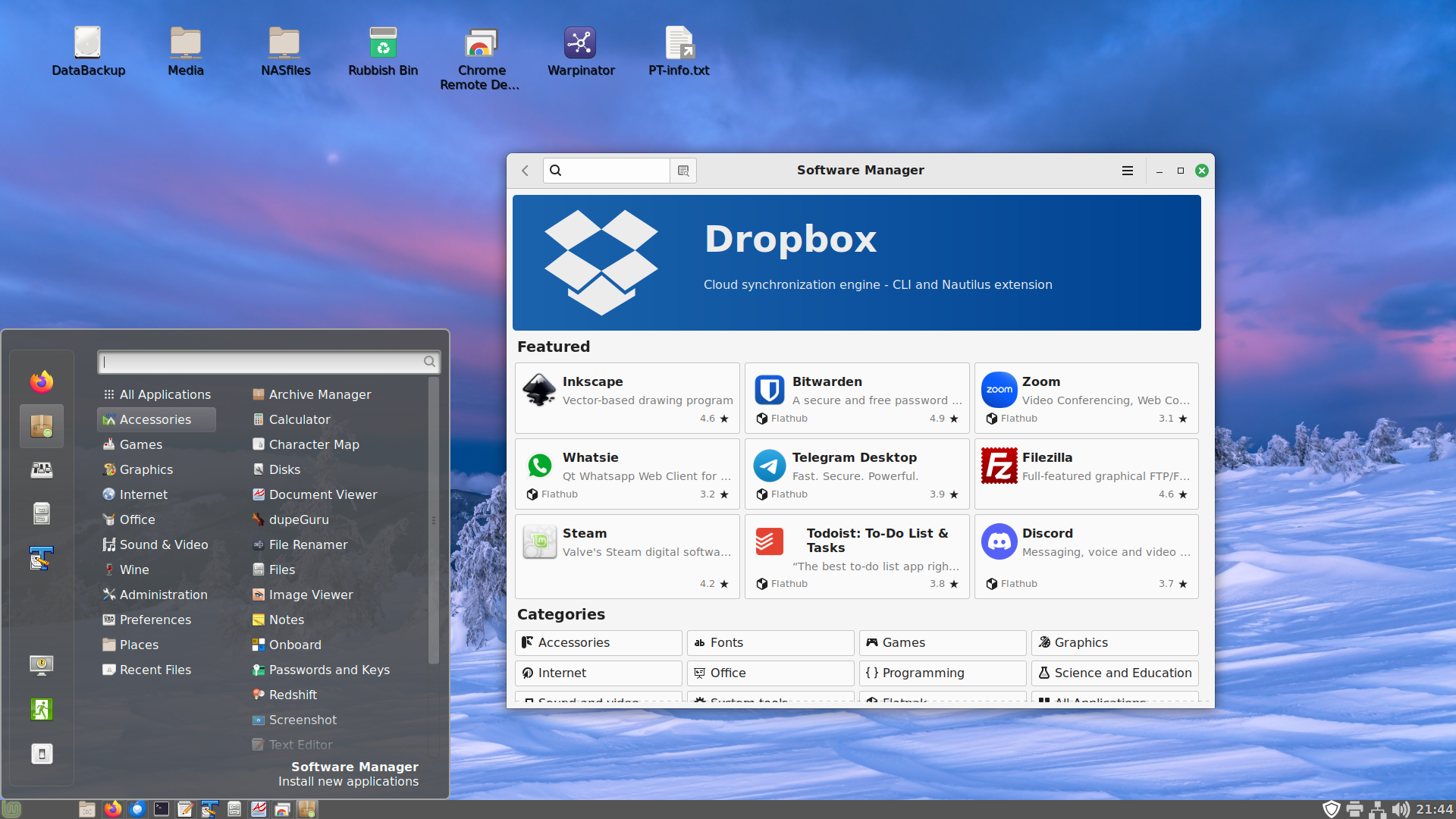Open the Inkscape vector drawing program listing
This screenshot has height=819, width=1456.
[626, 397]
